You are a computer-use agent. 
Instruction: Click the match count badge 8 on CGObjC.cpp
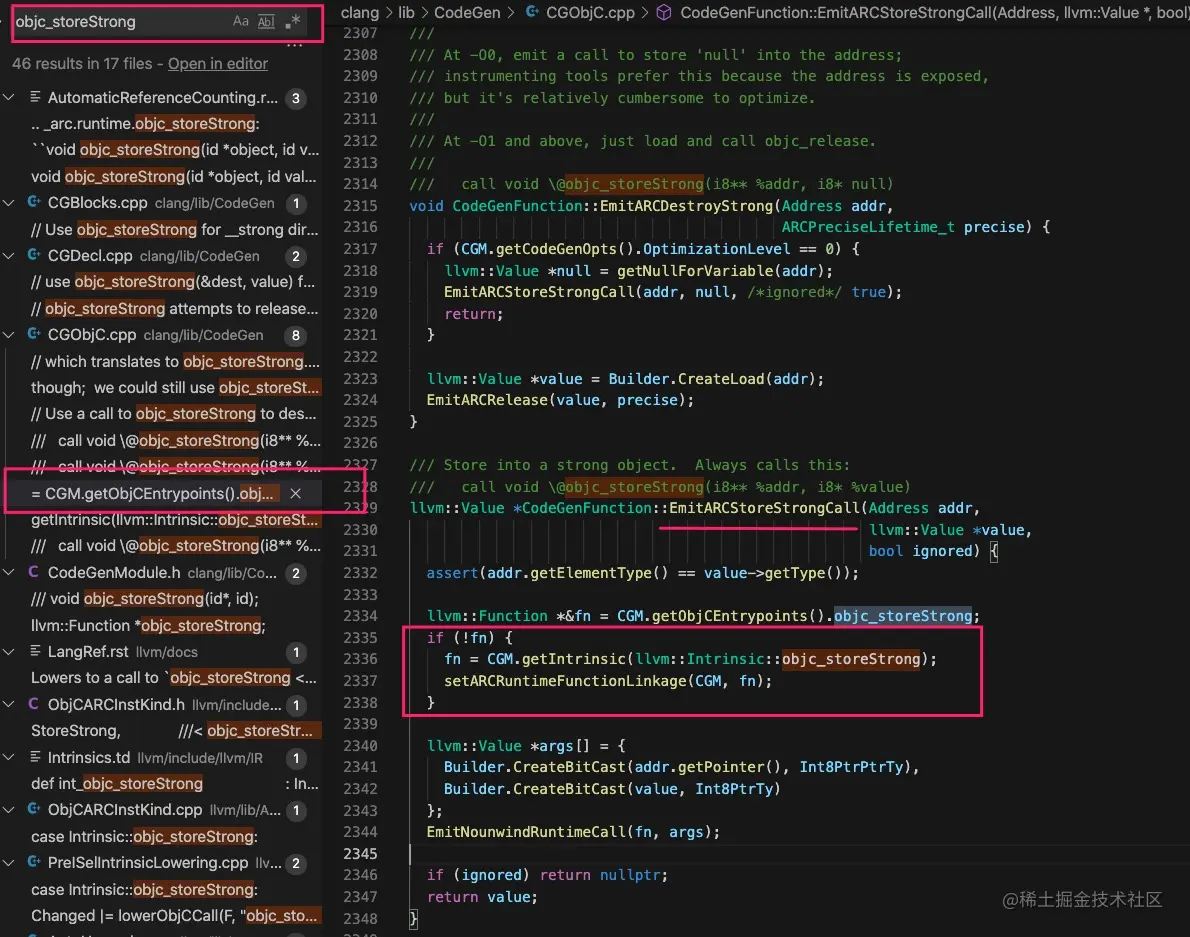point(295,335)
